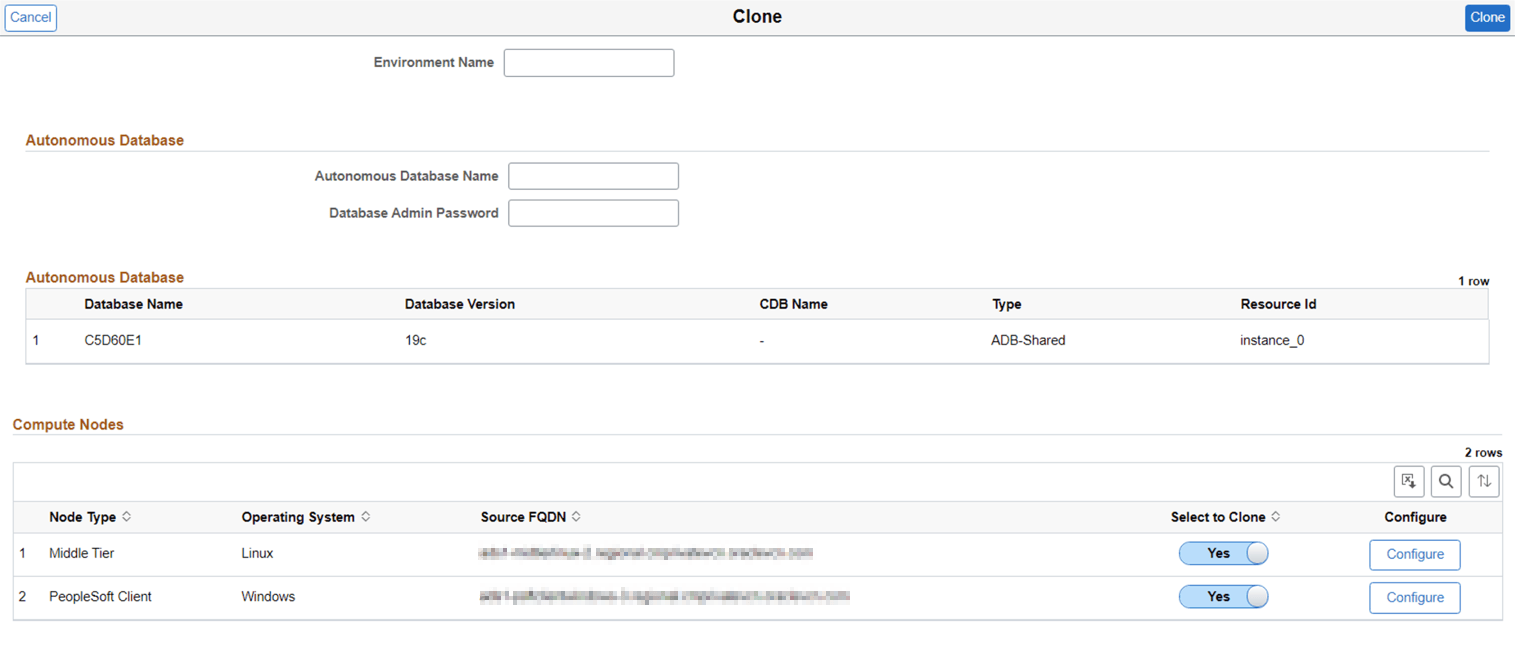1515x659 pixels.
Task: Sort using the Operating System chevron
Action: (367, 517)
